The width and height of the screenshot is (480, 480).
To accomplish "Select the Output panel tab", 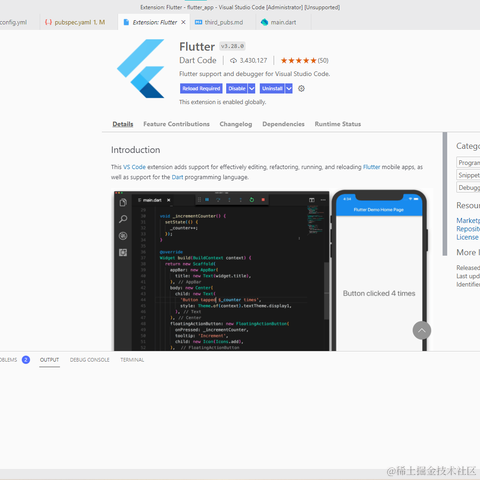I will (x=49, y=360).
